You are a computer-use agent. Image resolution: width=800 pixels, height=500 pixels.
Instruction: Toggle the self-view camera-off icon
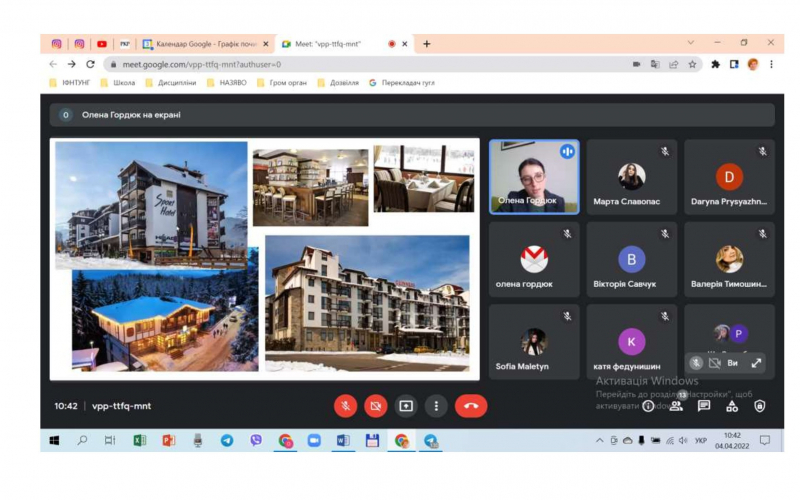pos(714,363)
